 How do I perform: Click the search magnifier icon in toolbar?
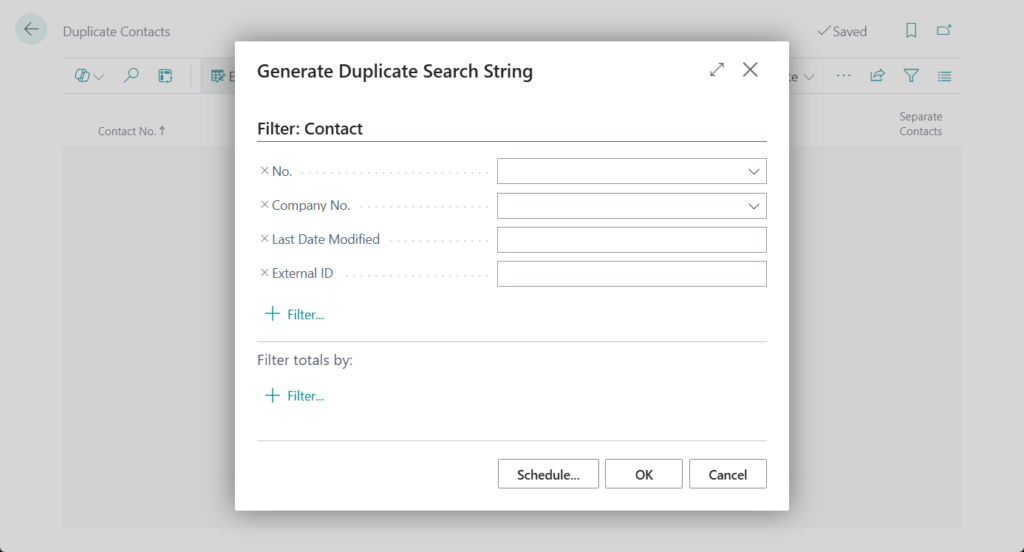[x=131, y=76]
